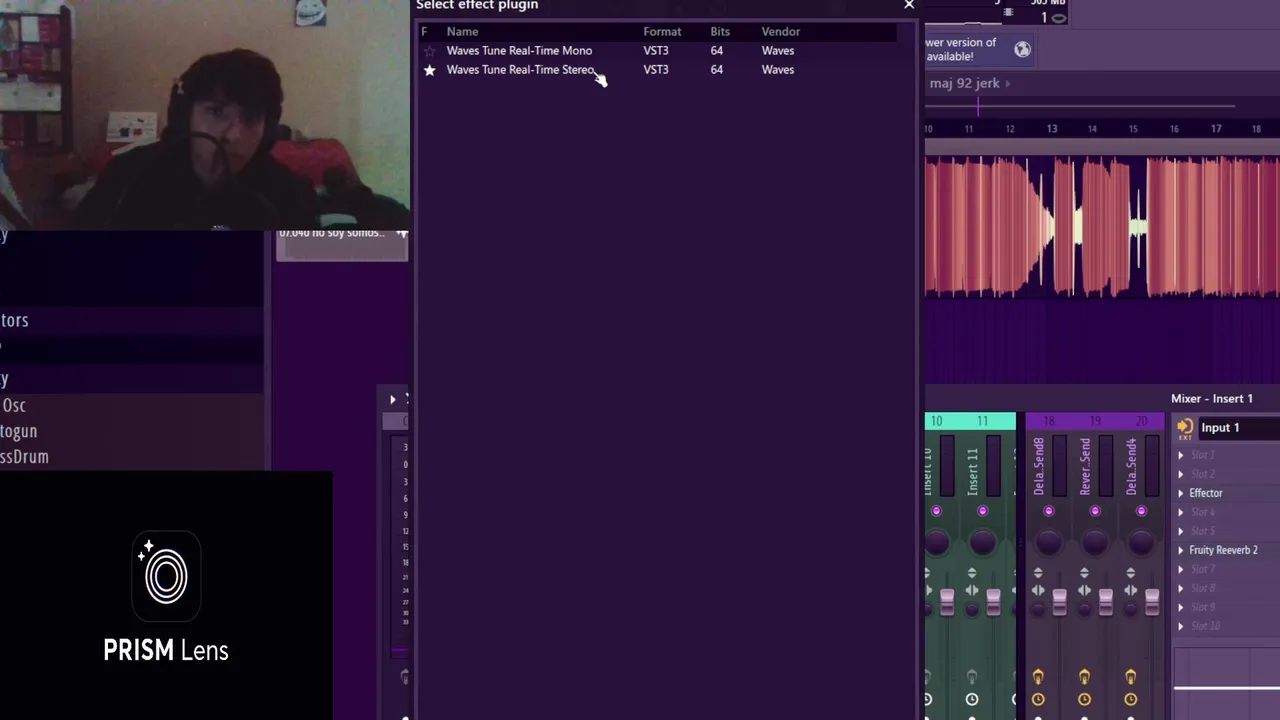
Task: Click orange latency clock icon on Dela..Send8
Action: point(1038,700)
